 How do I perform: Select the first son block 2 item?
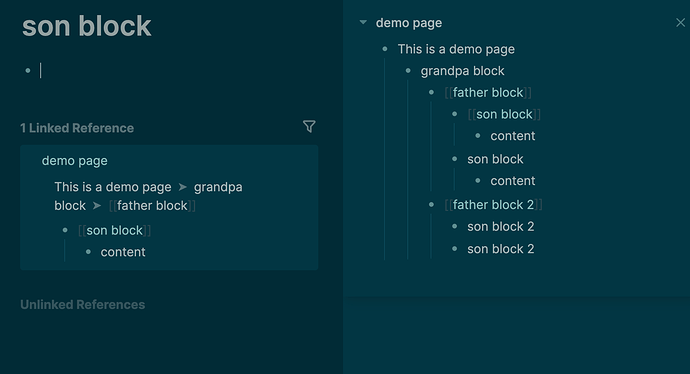500,227
